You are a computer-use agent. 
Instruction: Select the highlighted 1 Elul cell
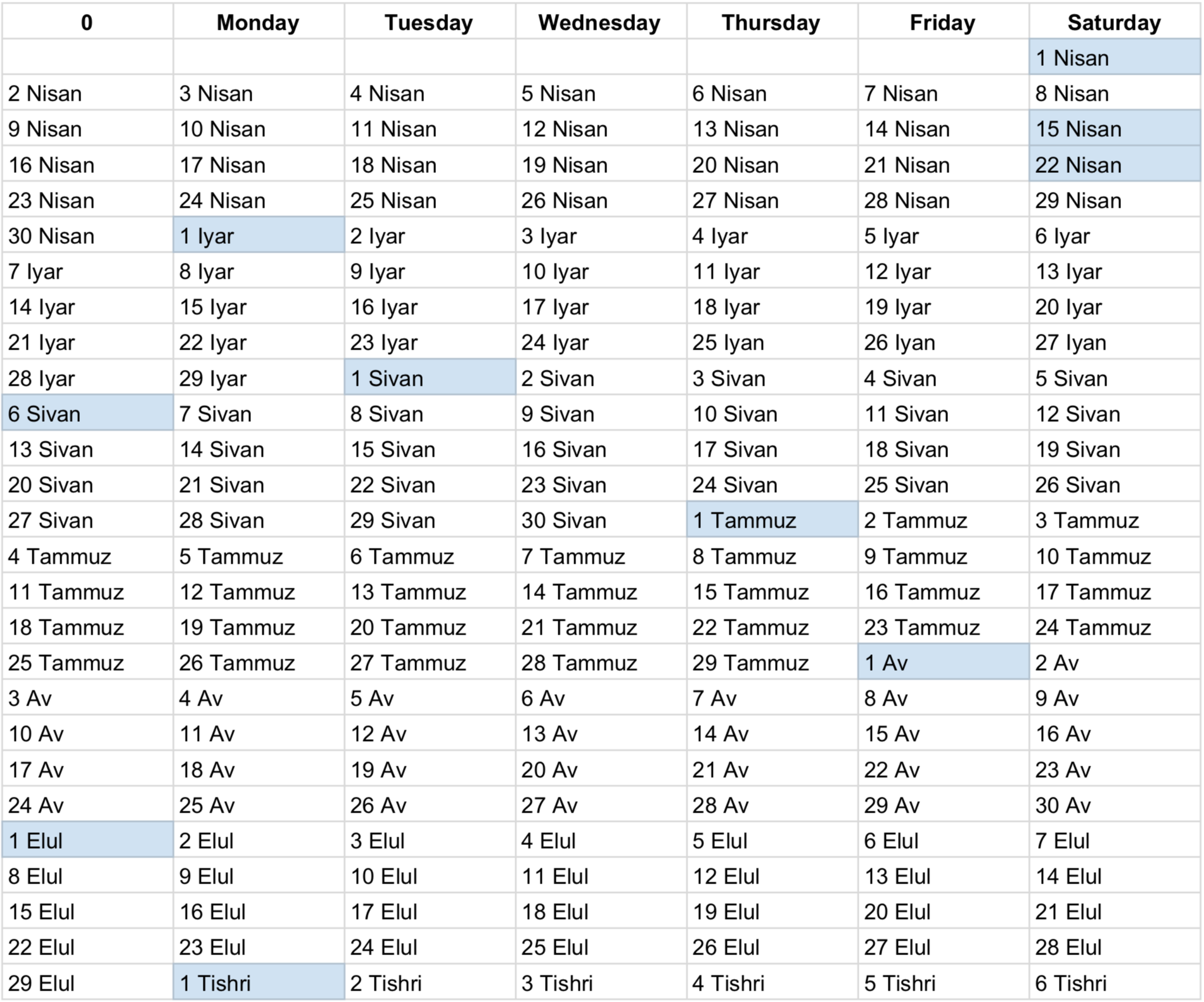(87, 840)
